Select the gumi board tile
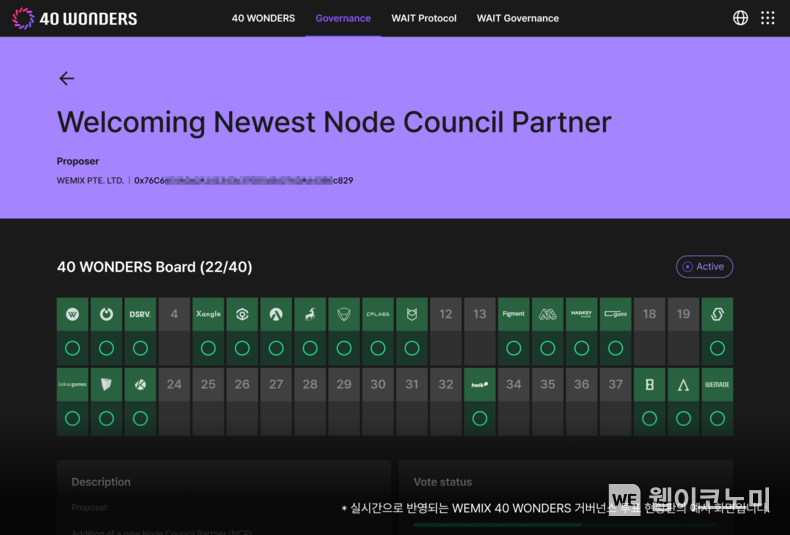Image resolution: width=790 pixels, height=535 pixels. coord(616,314)
